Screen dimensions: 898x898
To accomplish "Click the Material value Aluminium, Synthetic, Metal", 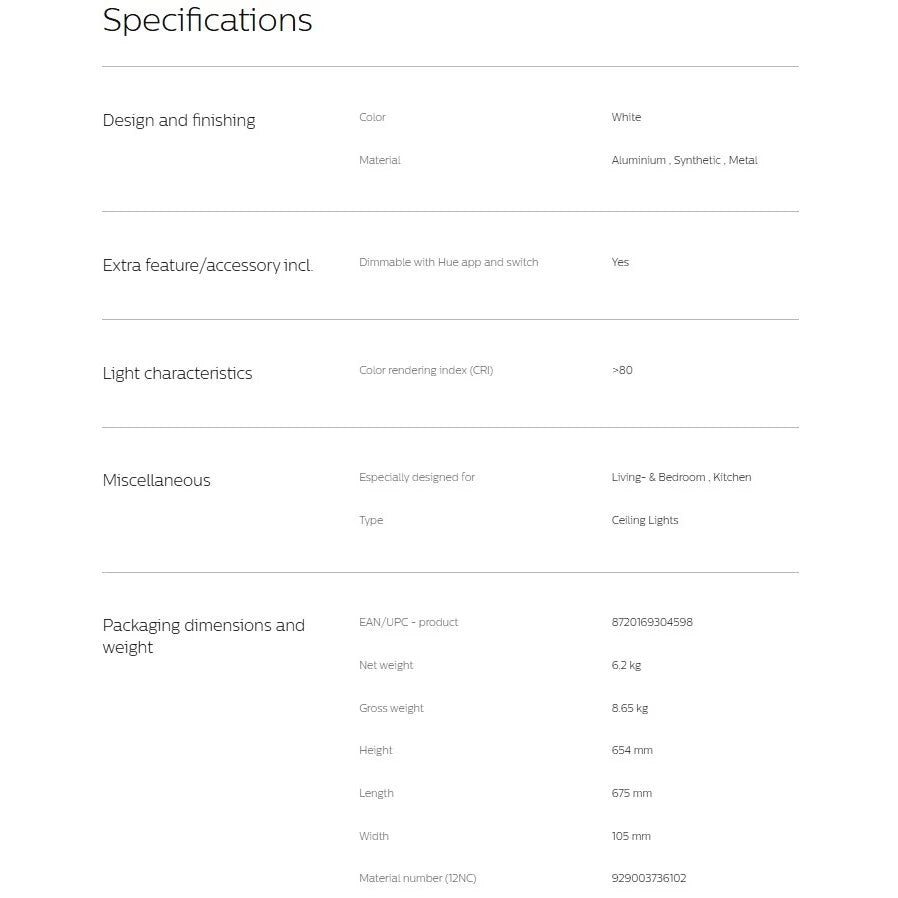I will tap(684, 160).
